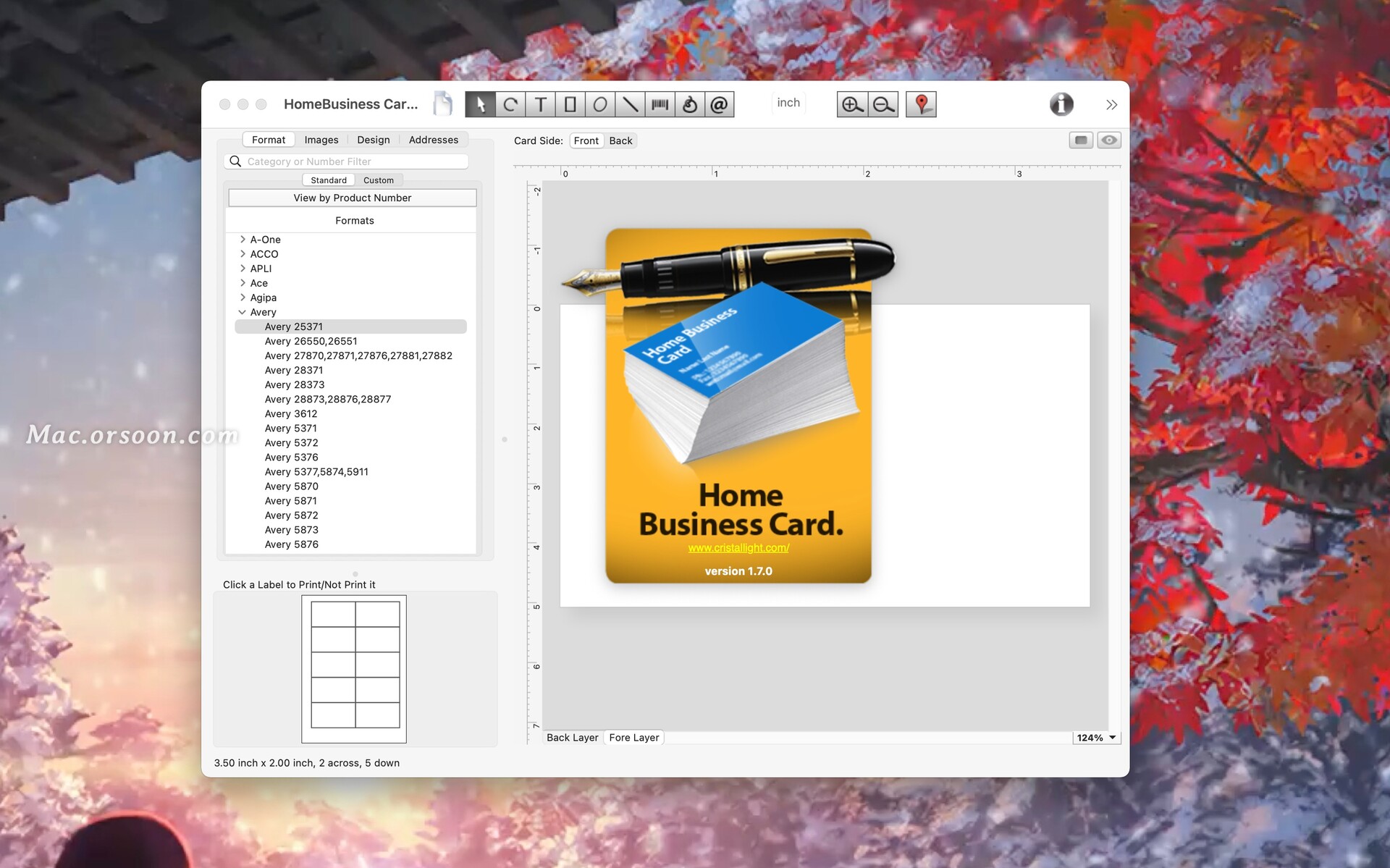Select Avery 5372 format

point(351,442)
